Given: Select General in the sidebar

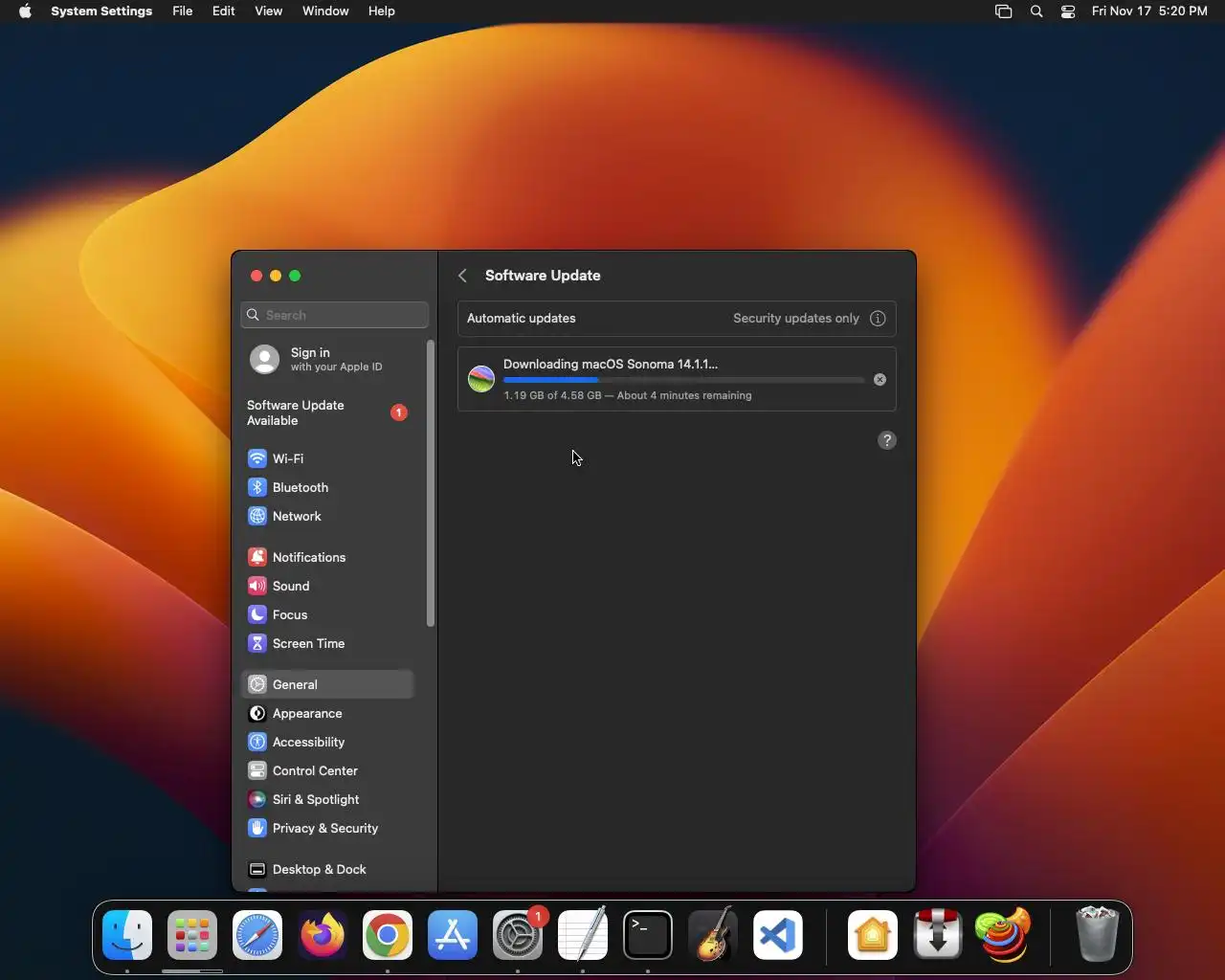Looking at the screenshot, I should point(326,684).
